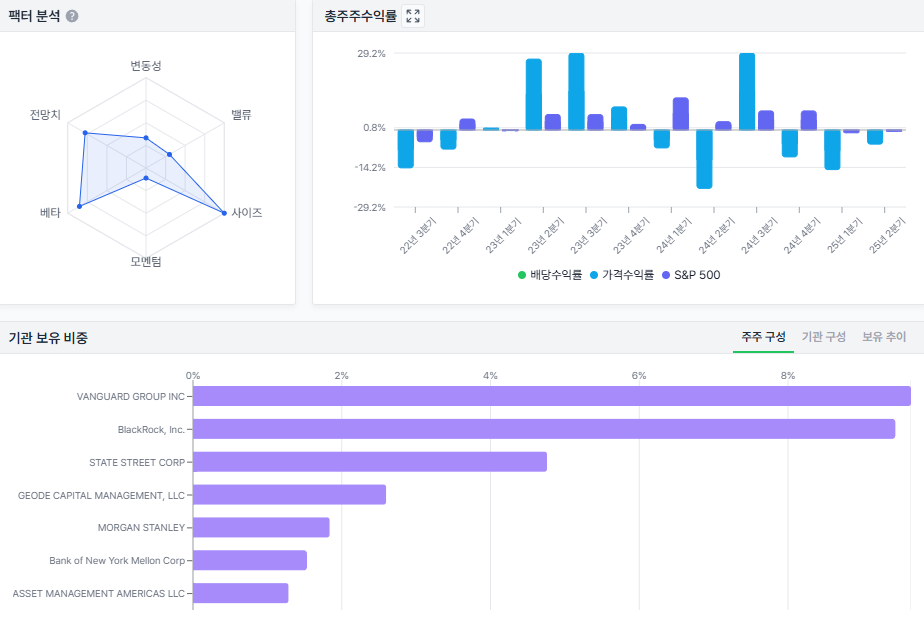Click the 사이즈 axis label
The height and width of the screenshot is (618, 924).
point(246,213)
